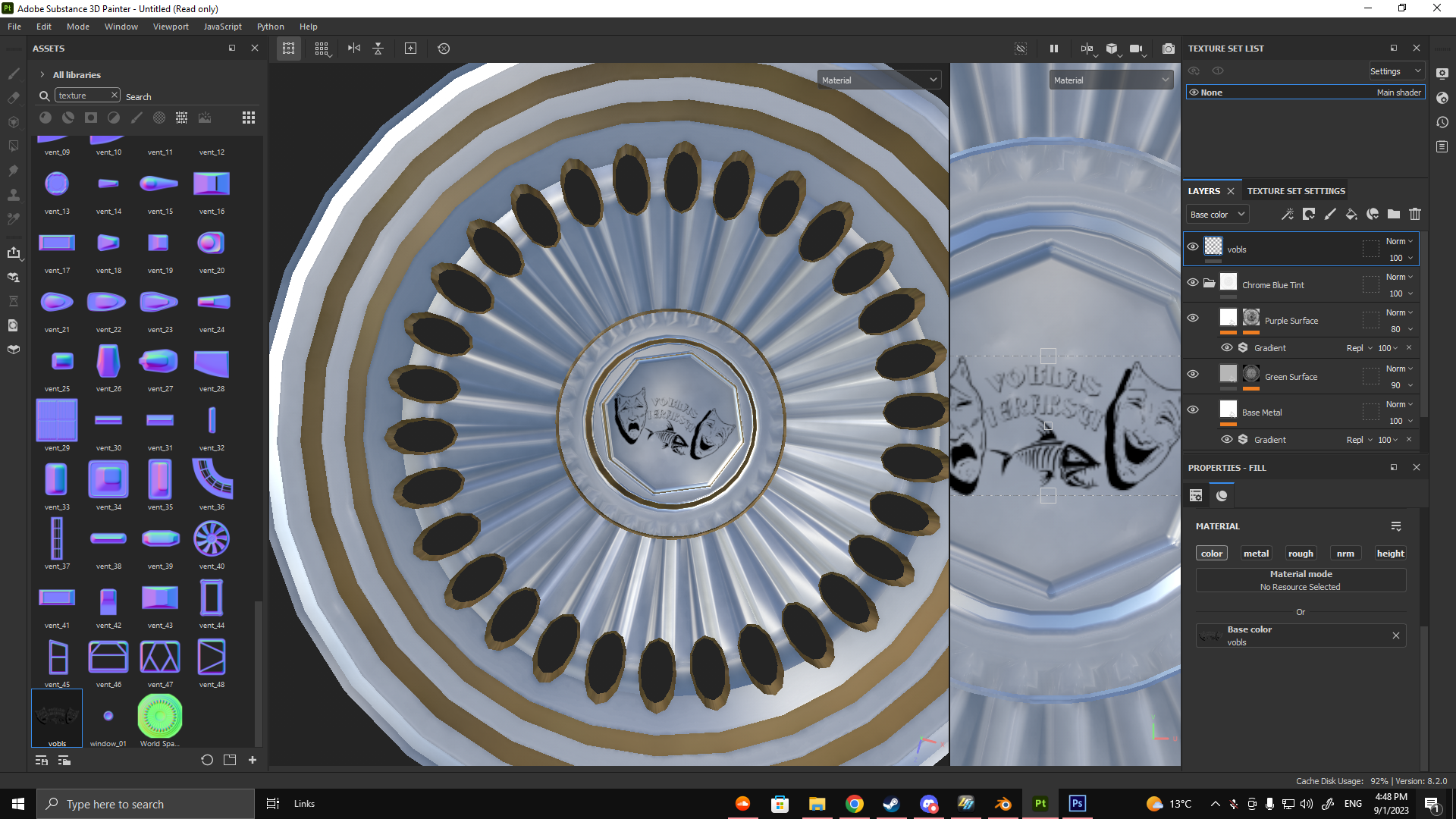
Task: Hide the Chrome Blue Tint layer
Action: tap(1193, 283)
